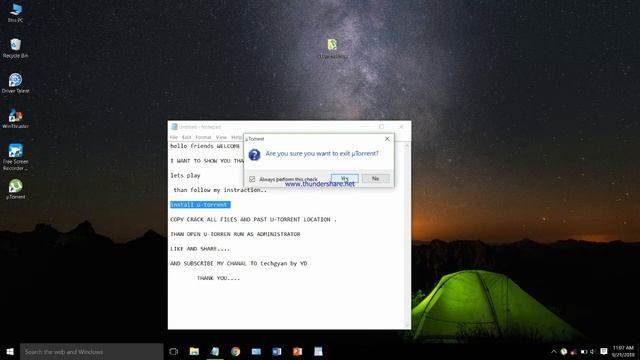Screen dimensions: 640x360
Task: Open Task View from taskbar
Action: (173, 351)
